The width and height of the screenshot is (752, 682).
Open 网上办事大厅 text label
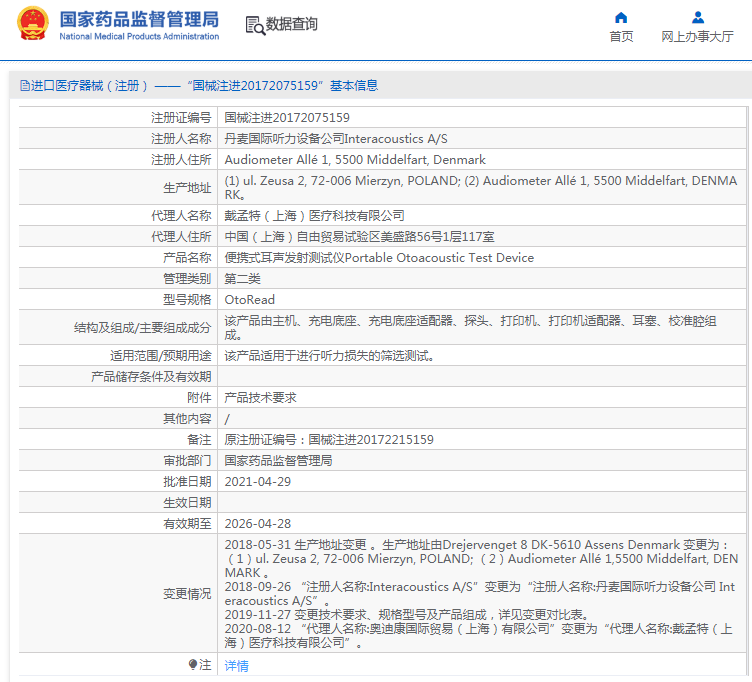[x=697, y=37]
